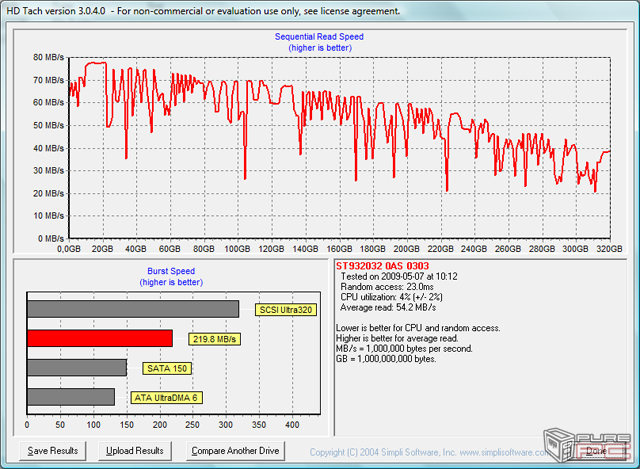Click the Tested on 2009-05-07 line

click(399, 276)
